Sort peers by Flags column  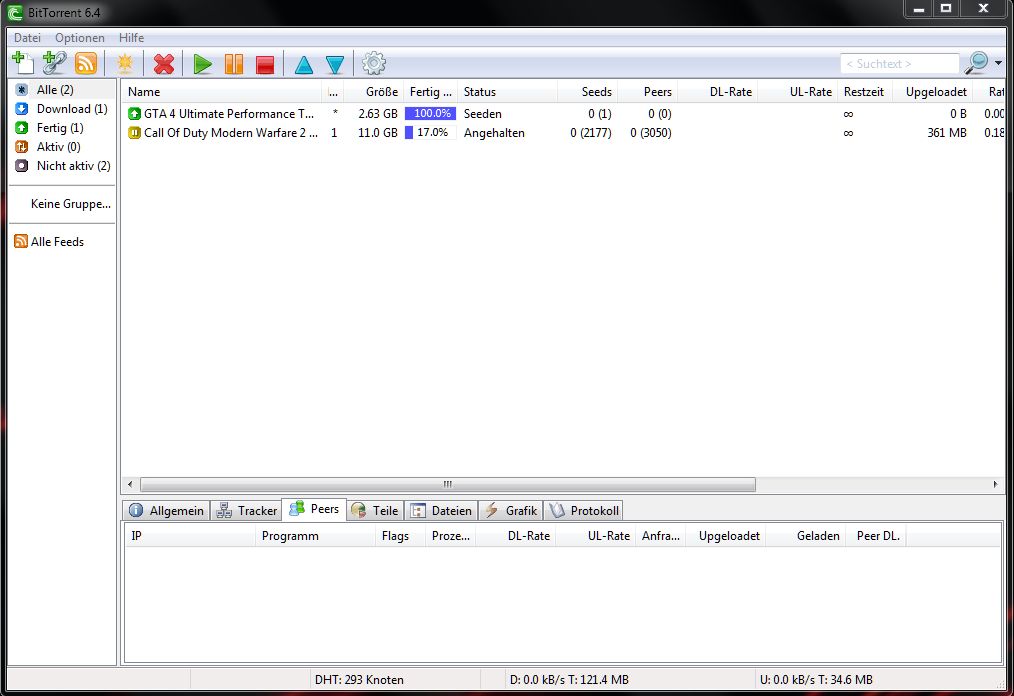click(400, 536)
